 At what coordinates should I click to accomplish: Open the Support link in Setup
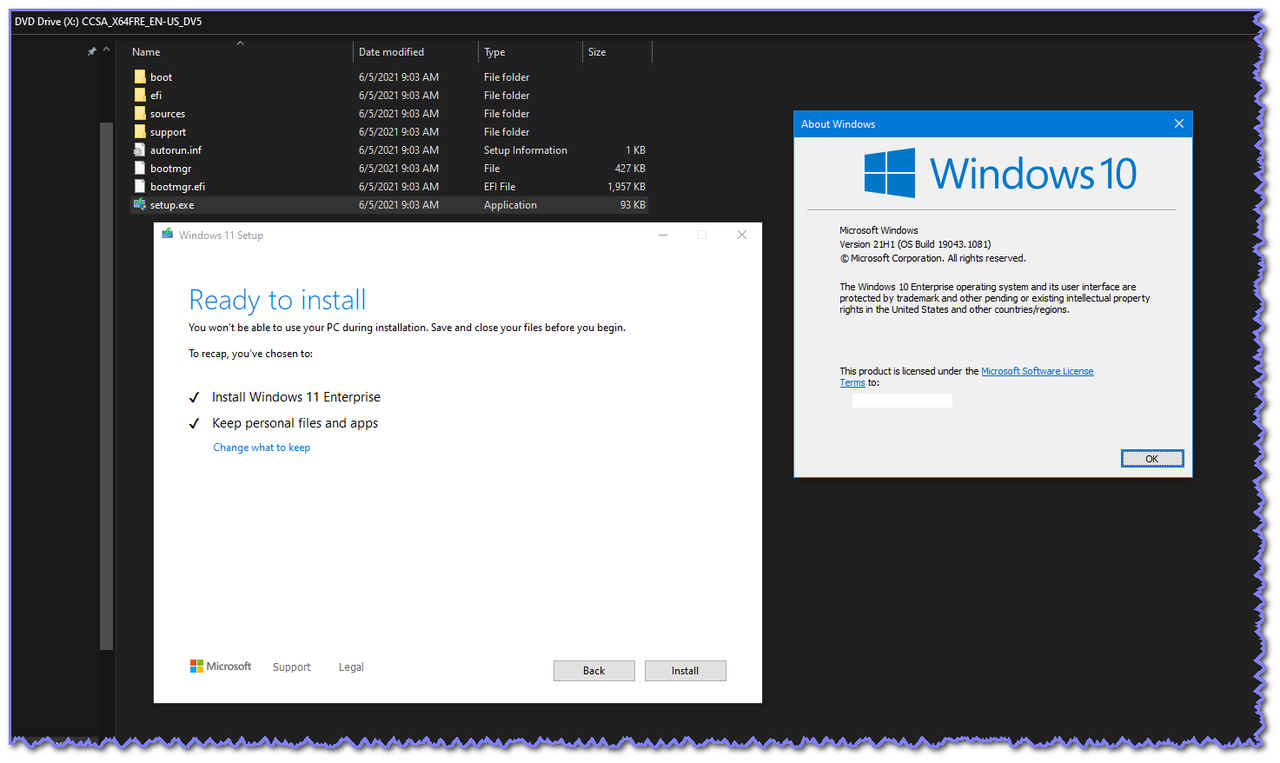[292, 667]
